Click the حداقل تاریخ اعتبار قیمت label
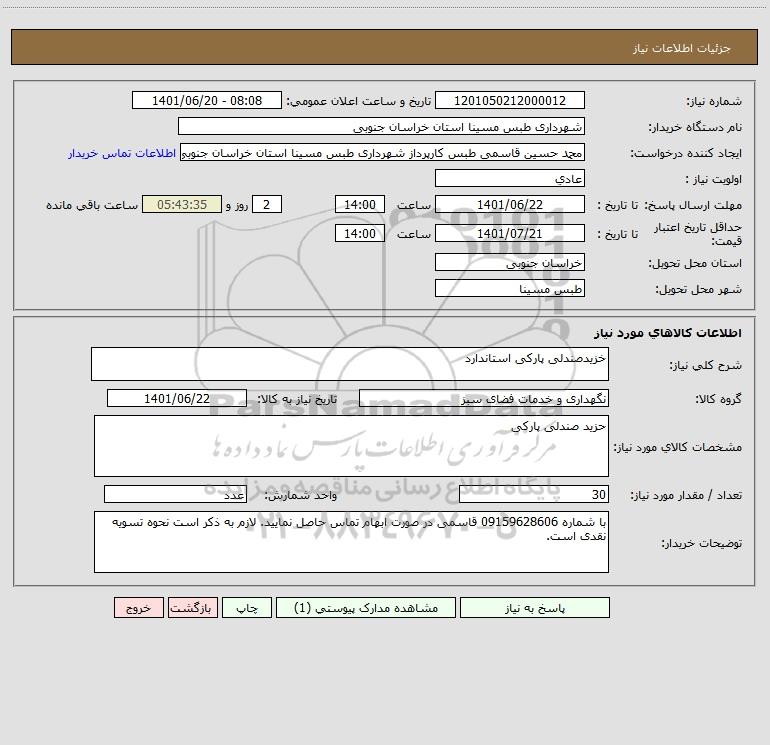 698,234
